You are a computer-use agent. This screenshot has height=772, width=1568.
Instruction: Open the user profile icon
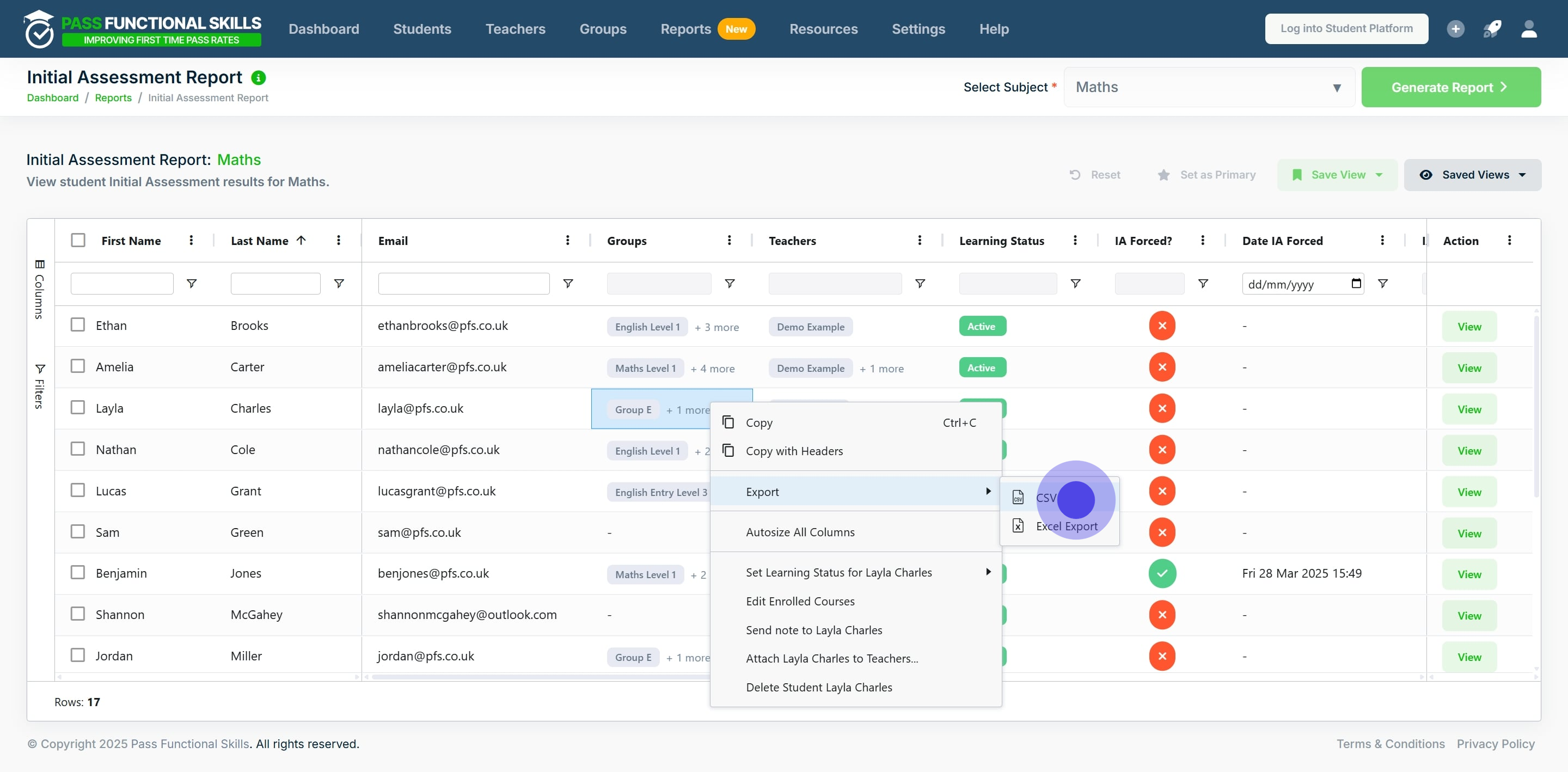coord(1529,29)
